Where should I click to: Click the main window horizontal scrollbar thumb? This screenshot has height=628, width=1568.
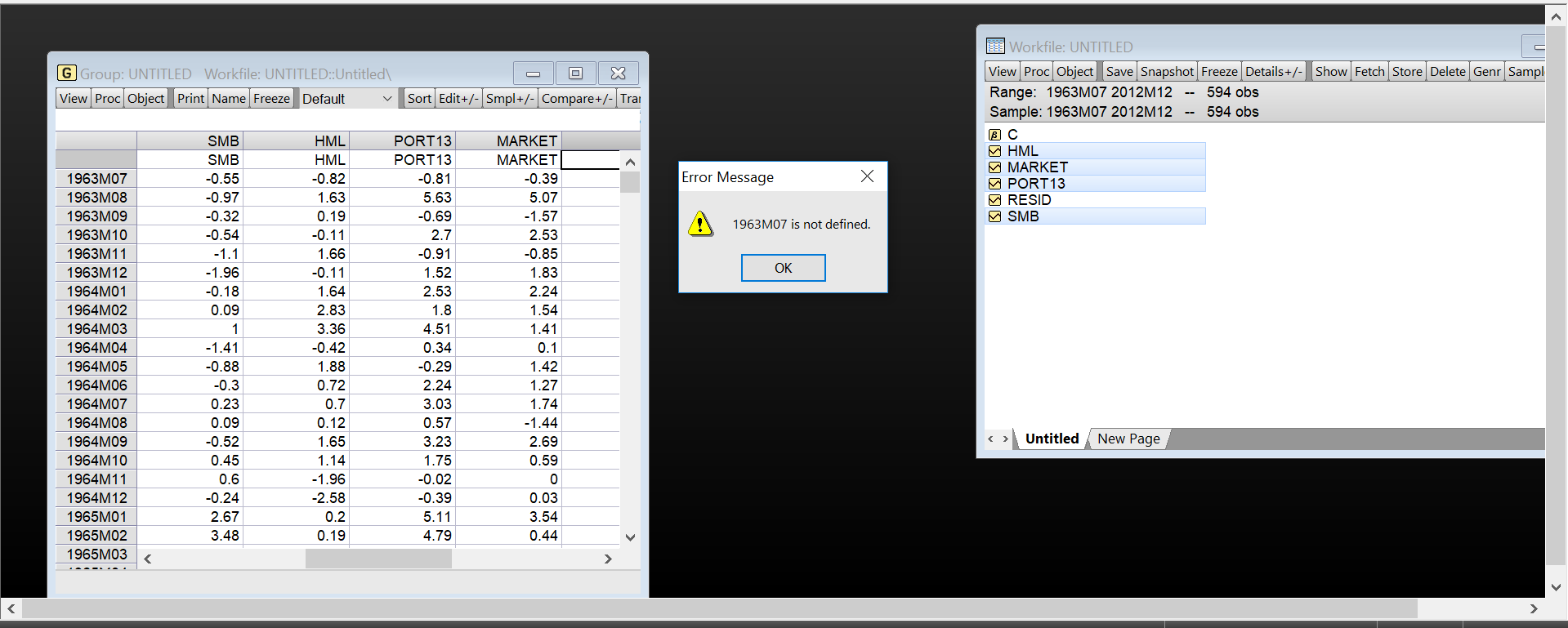[x=720, y=608]
